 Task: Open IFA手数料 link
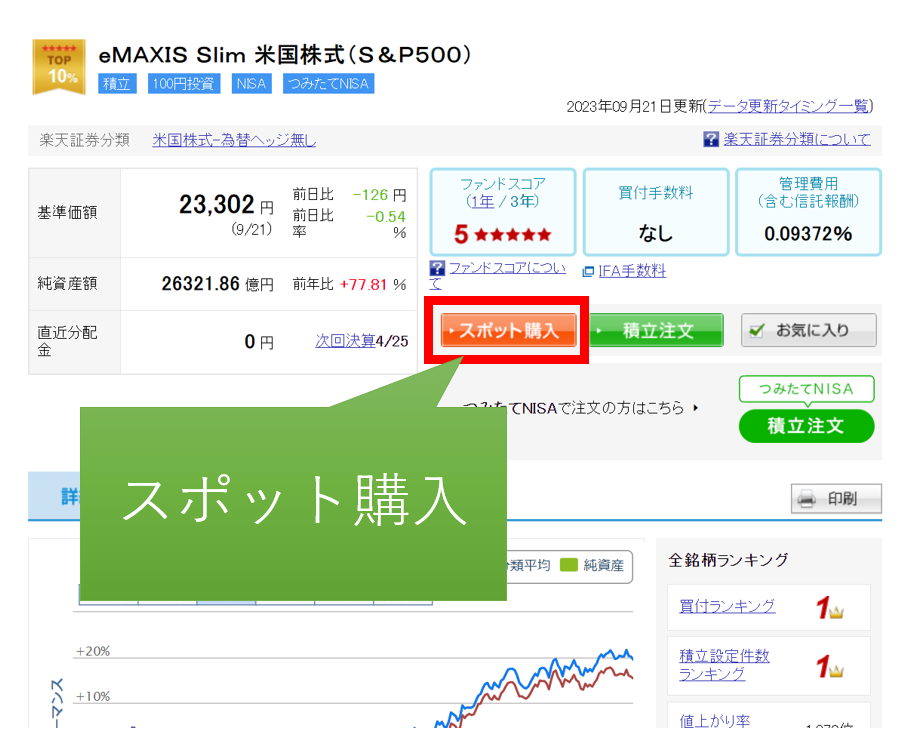point(632,271)
